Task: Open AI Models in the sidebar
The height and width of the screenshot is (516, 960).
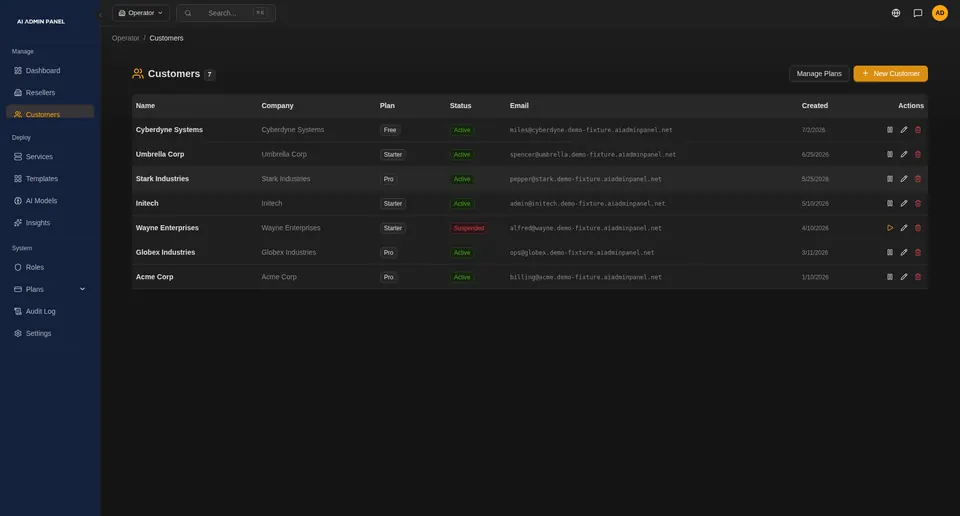Action: click(x=50, y=201)
